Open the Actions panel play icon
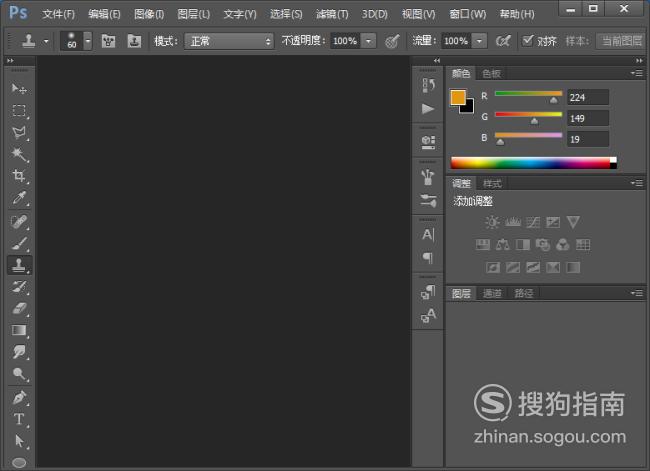 click(428, 109)
